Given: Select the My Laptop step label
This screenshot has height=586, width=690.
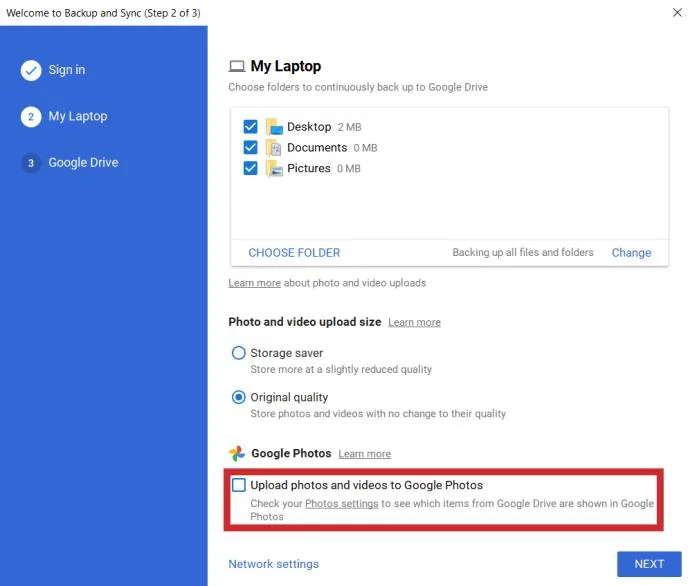Looking at the screenshot, I should [x=78, y=116].
